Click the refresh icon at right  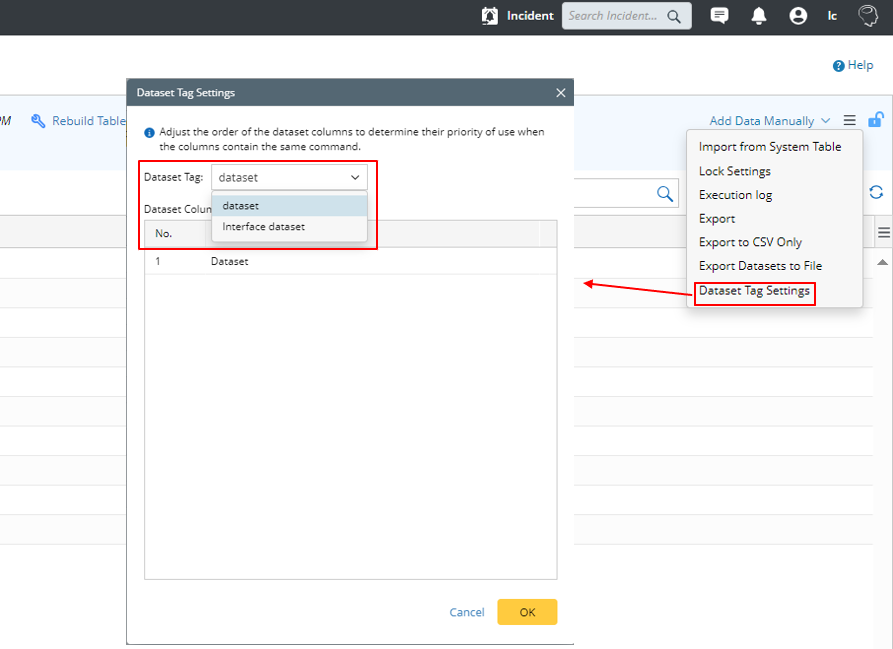click(876, 193)
